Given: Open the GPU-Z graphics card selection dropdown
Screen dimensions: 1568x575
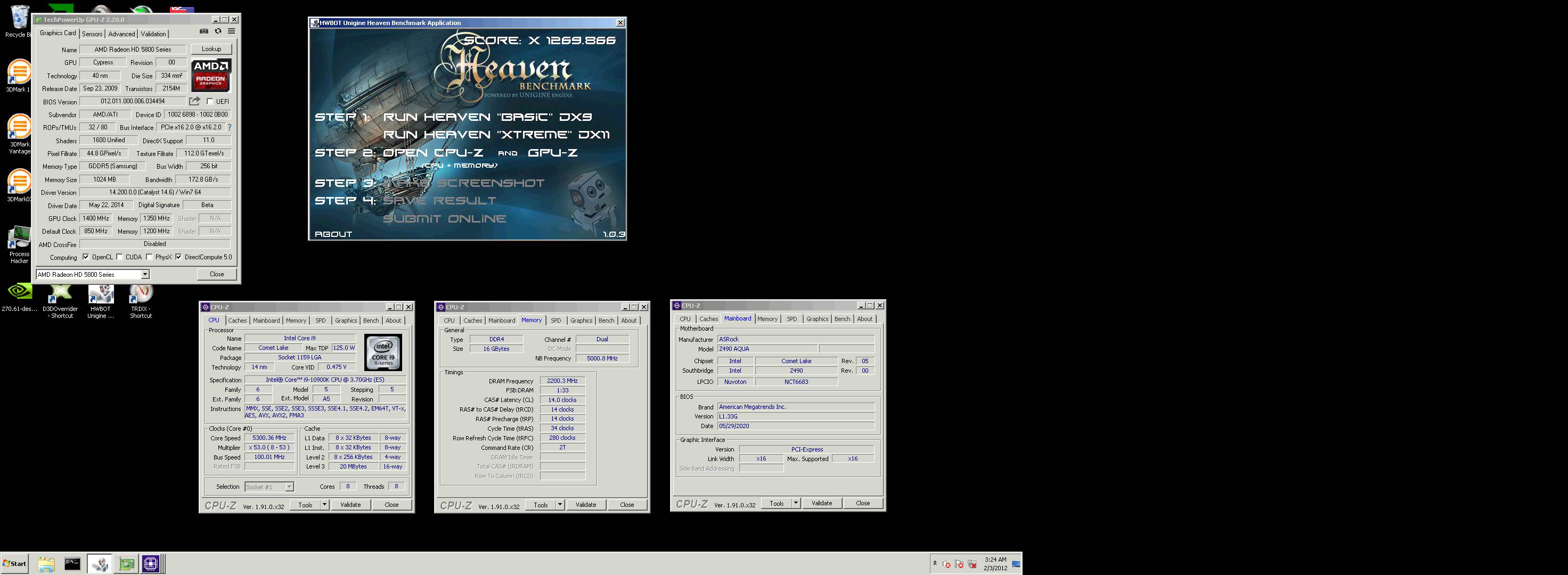Looking at the screenshot, I should (145, 274).
